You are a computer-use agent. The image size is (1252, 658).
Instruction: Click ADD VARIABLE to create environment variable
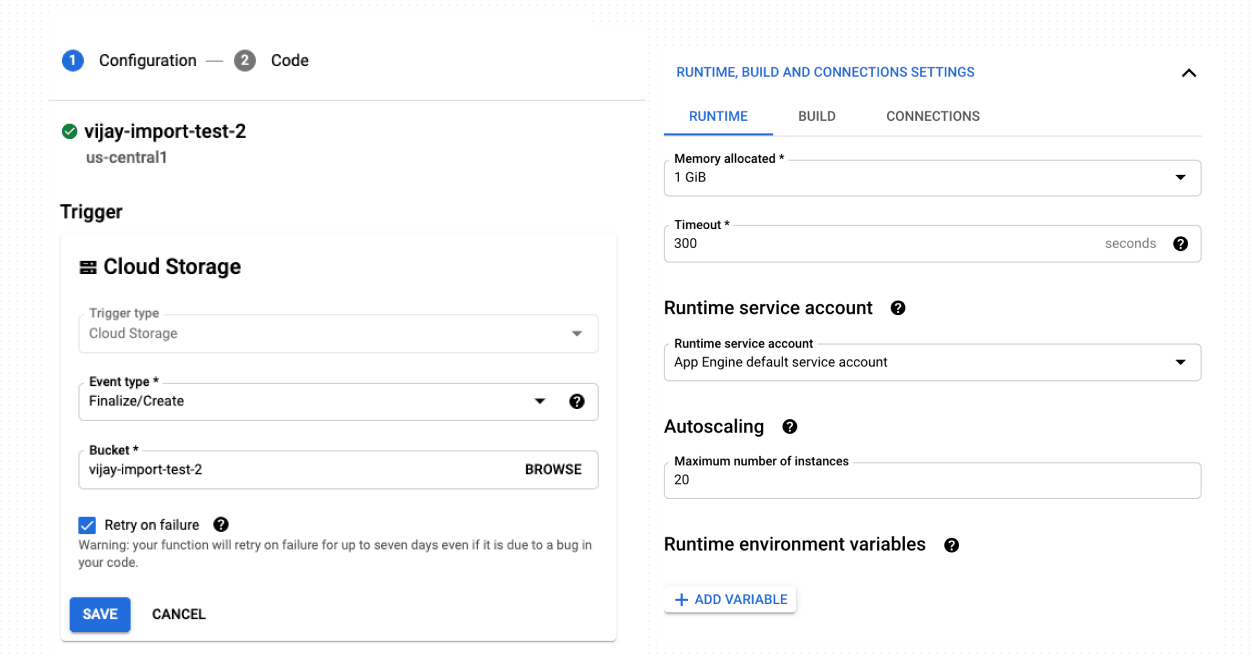pos(730,599)
